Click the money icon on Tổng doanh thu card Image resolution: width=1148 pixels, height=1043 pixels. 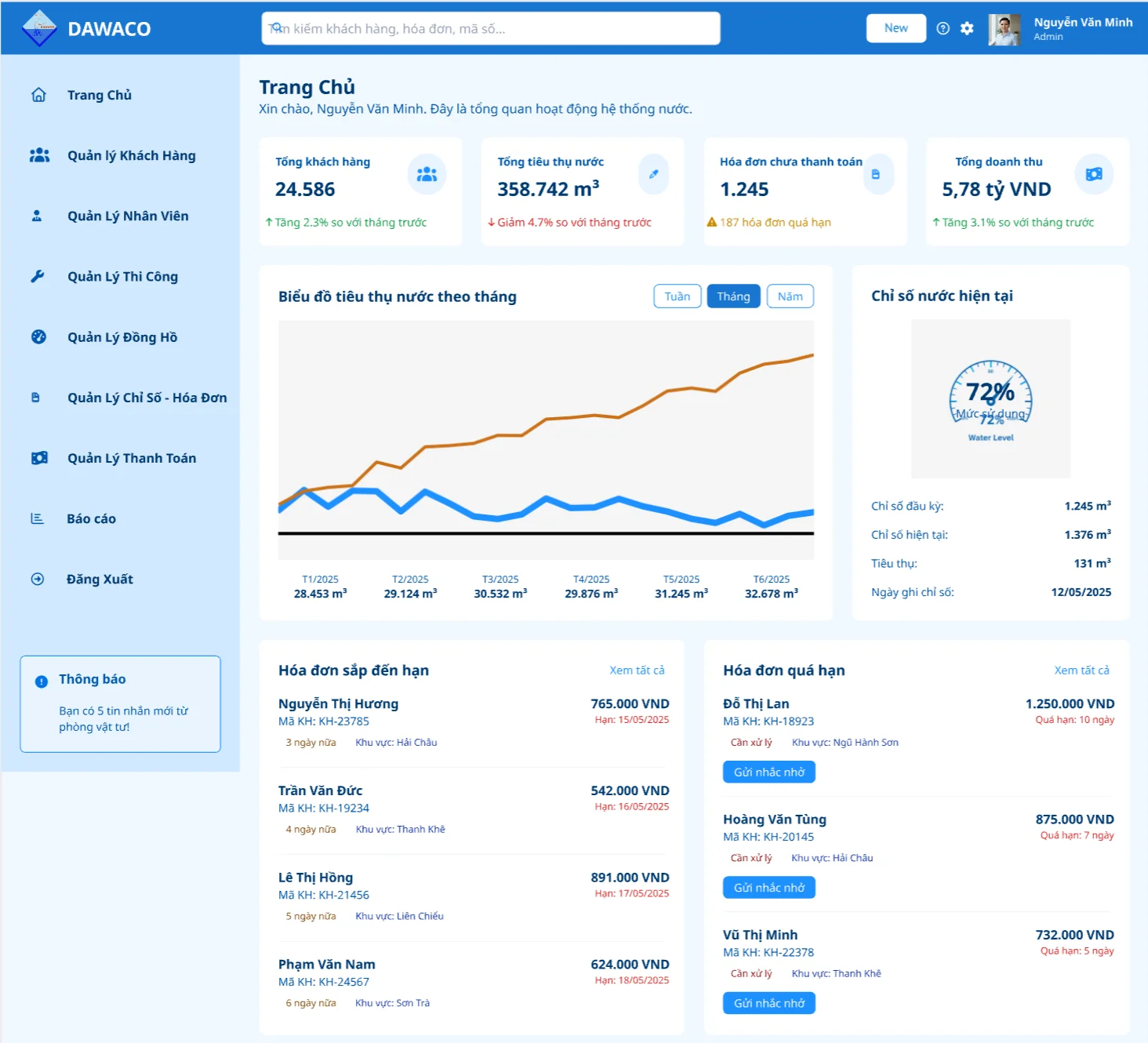(x=1094, y=174)
